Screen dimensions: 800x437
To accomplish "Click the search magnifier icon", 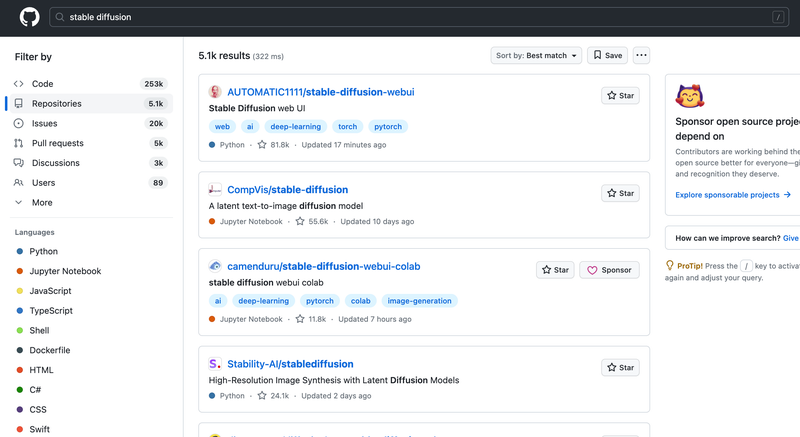I will pyautogui.click(x=60, y=17).
